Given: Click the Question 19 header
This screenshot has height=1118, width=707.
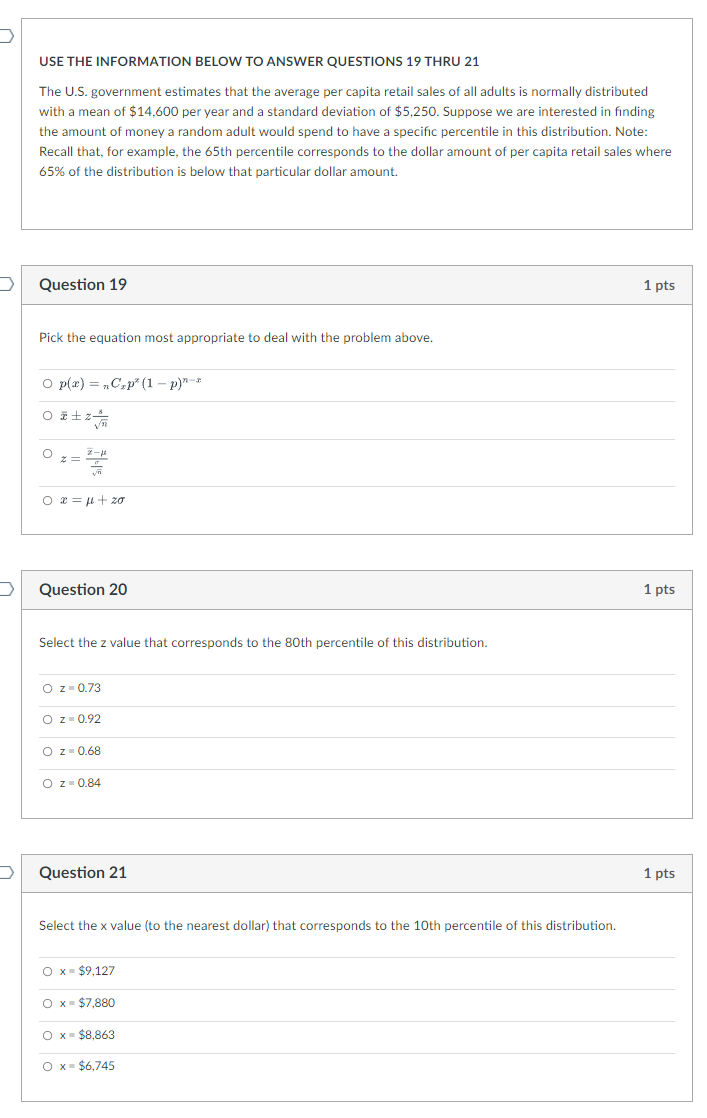Looking at the screenshot, I should point(82,284).
